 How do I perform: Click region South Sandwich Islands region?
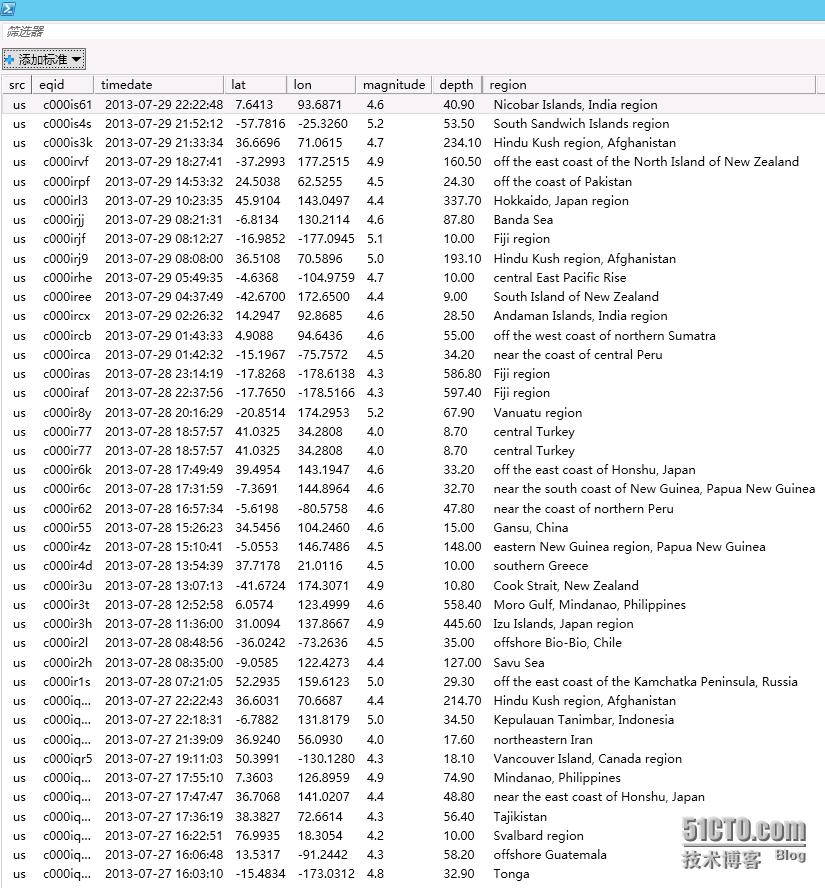pyautogui.click(x=581, y=124)
